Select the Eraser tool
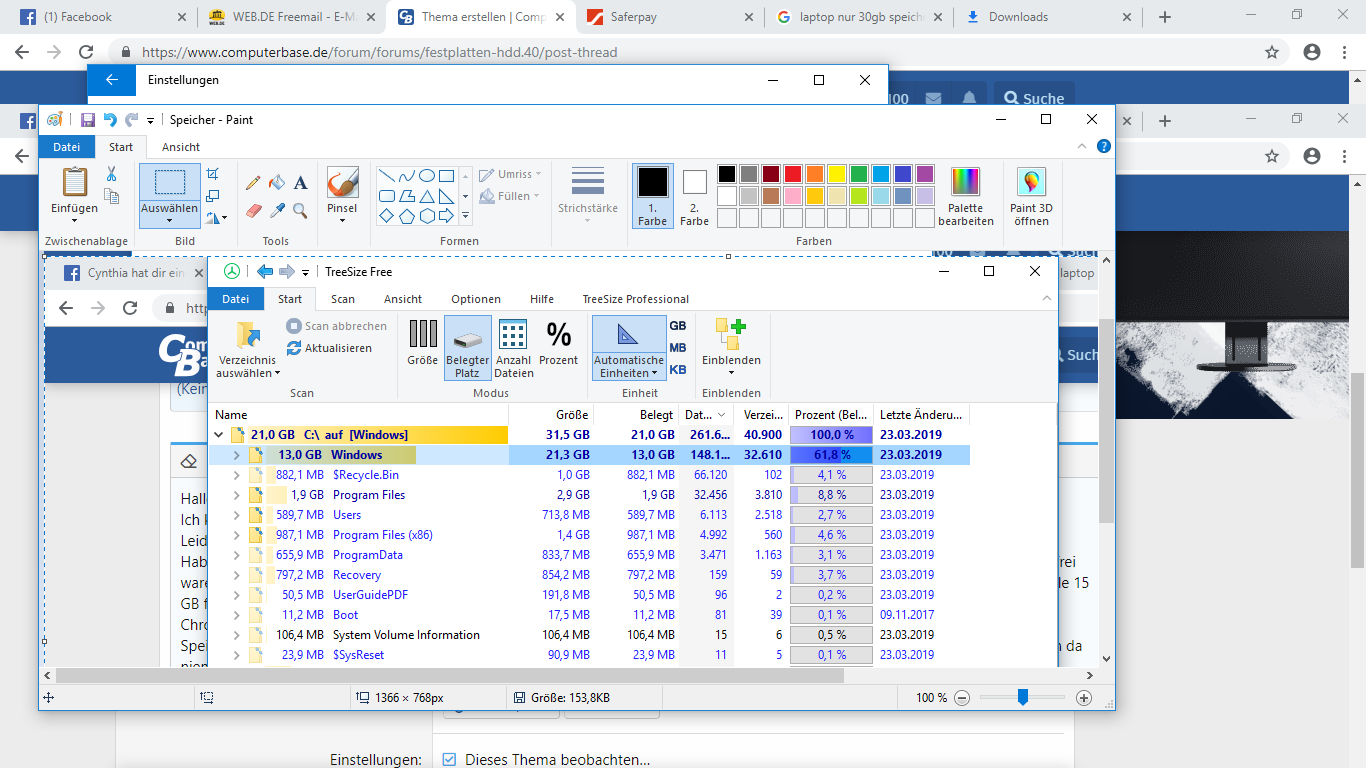This screenshot has height=768, width=1366. (x=252, y=211)
